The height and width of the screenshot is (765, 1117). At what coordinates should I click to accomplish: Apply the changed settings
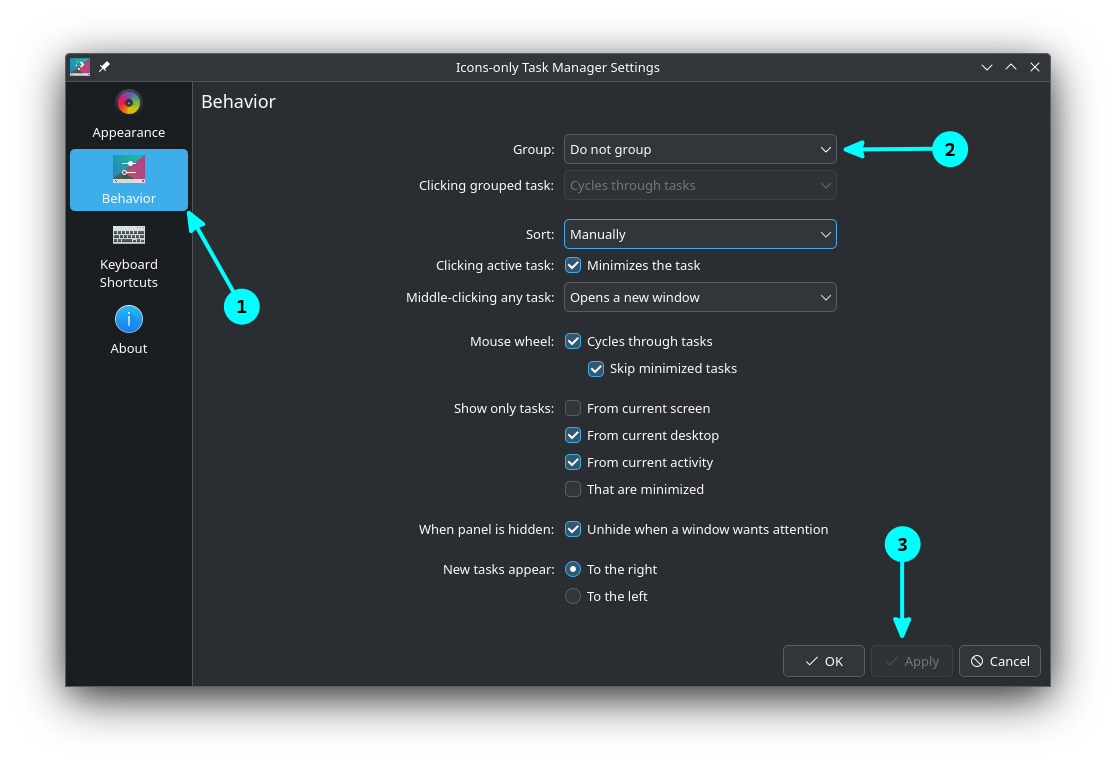911,661
